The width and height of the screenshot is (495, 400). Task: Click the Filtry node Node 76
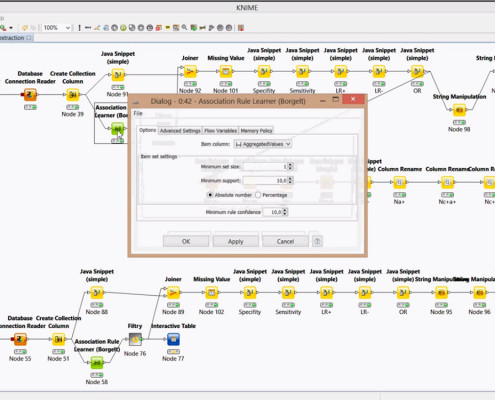tap(135, 339)
